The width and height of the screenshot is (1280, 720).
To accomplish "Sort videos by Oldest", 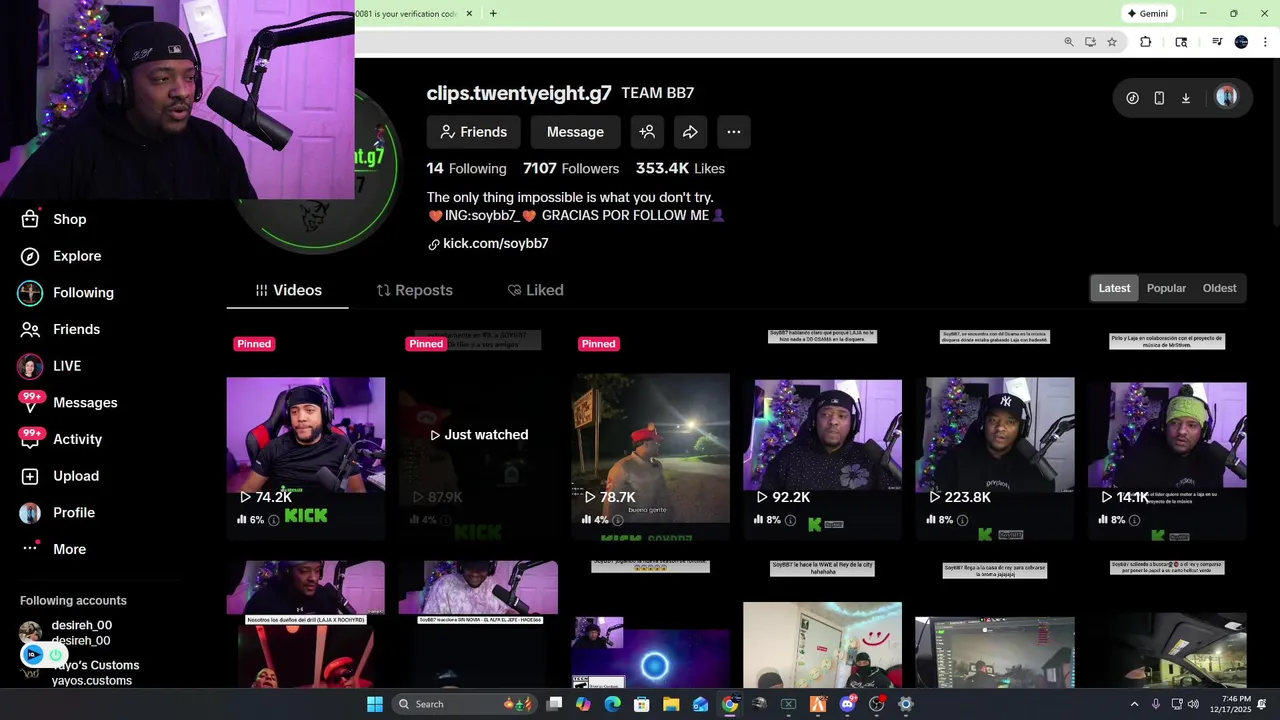I will (x=1219, y=288).
